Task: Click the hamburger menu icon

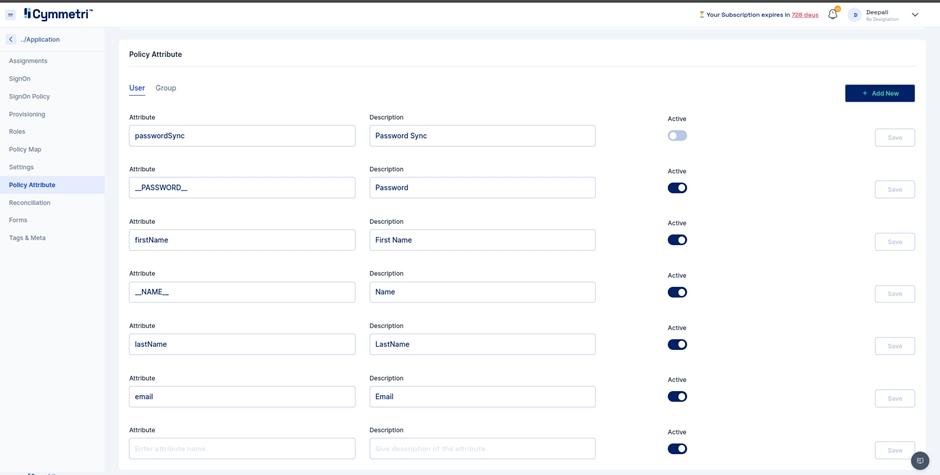Action: click(x=10, y=15)
